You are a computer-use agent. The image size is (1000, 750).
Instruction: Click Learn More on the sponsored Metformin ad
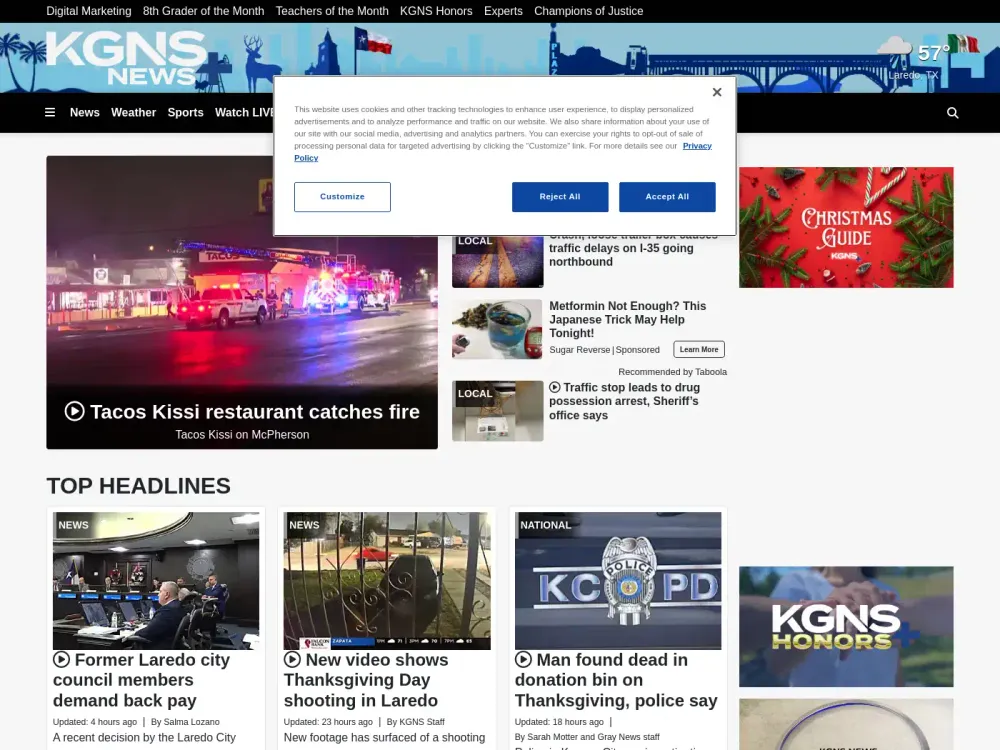click(698, 349)
